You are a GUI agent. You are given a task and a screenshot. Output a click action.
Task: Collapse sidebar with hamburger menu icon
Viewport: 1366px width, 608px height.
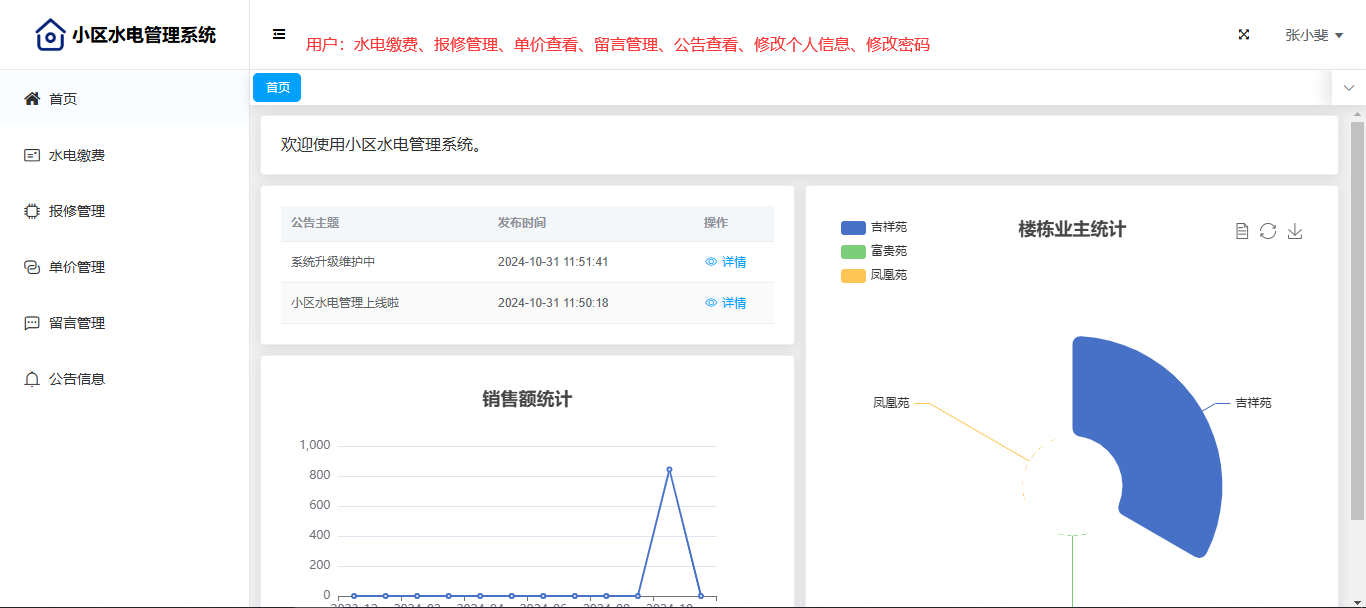pyautogui.click(x=279, y=34)
